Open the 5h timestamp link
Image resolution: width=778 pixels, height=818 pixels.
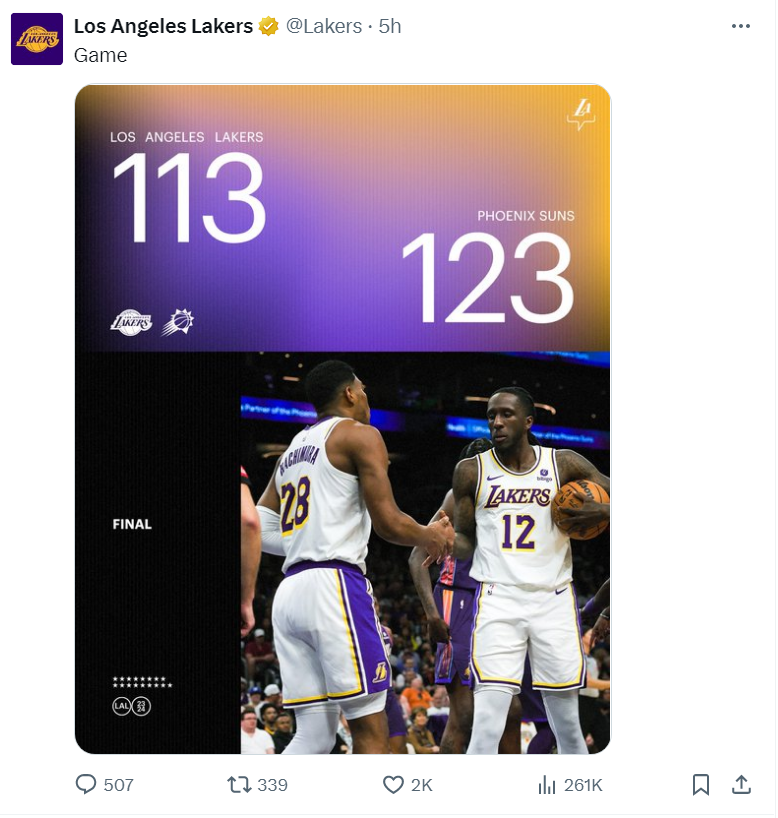390,26
